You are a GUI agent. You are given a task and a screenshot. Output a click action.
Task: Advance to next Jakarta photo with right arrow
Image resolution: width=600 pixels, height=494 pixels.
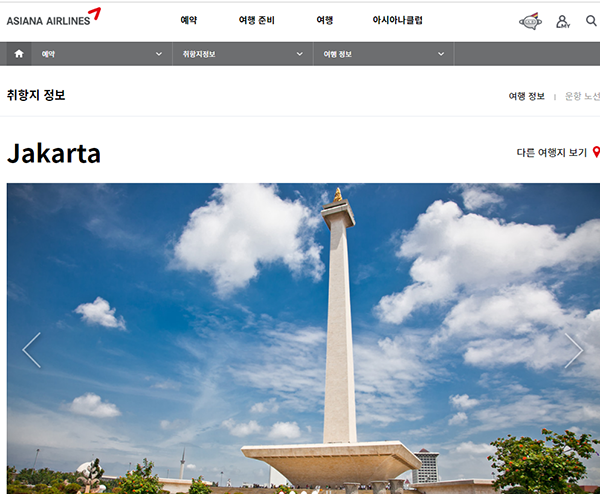pos(573,350)
